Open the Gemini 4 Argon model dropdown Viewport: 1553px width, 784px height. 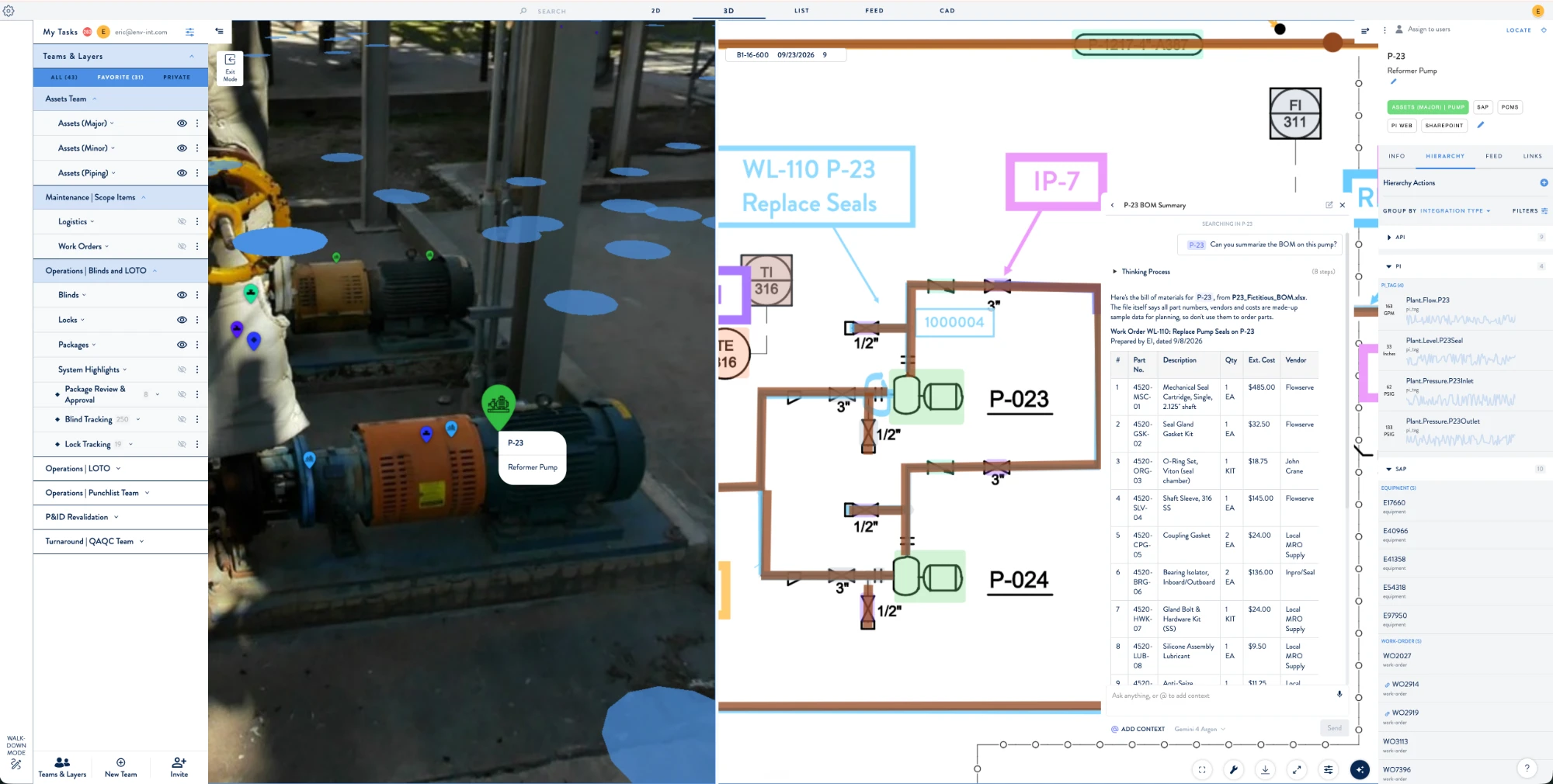tap(1200, 729)
